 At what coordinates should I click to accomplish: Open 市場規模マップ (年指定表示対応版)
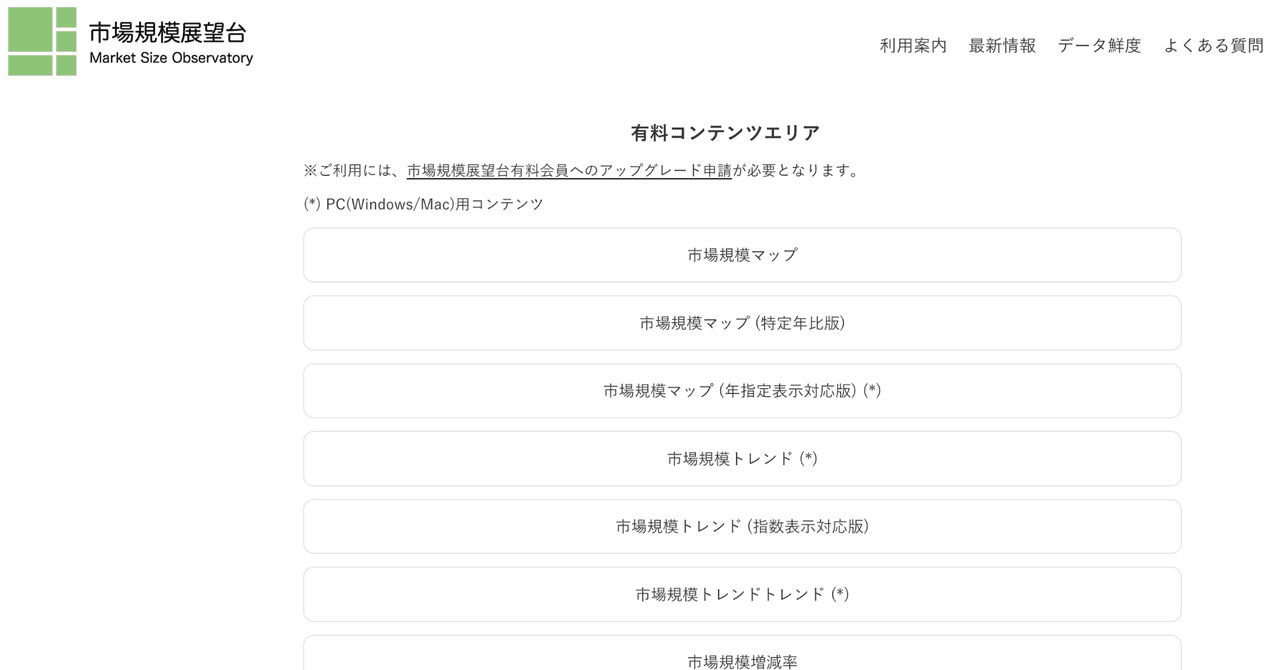pyautogui.click(x=741, y=390)
